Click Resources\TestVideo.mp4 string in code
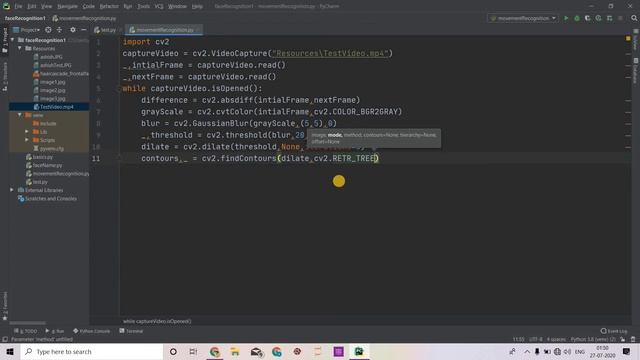This screenshot has height=360, width=640. pos(330,53)
